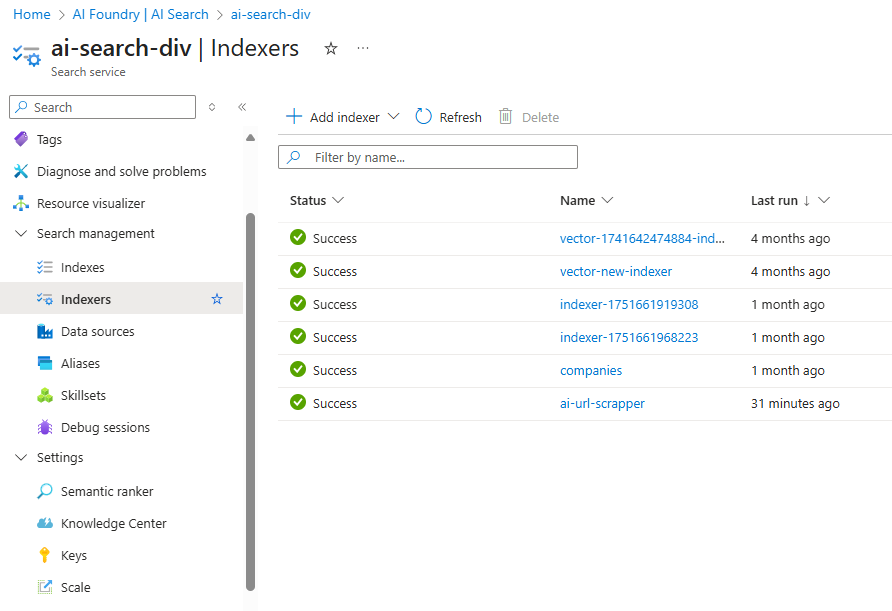
Task: Click the Data sources icon
Action: (x=45, y=331)
